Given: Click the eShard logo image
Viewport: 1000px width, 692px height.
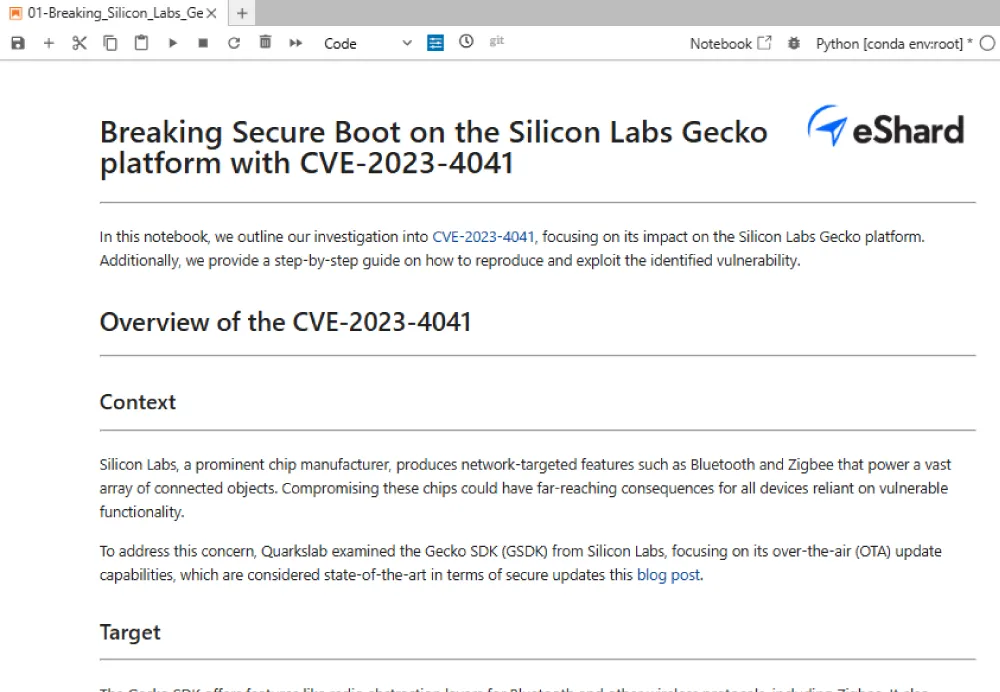Looking at the screenshot, I should [886, 128].
